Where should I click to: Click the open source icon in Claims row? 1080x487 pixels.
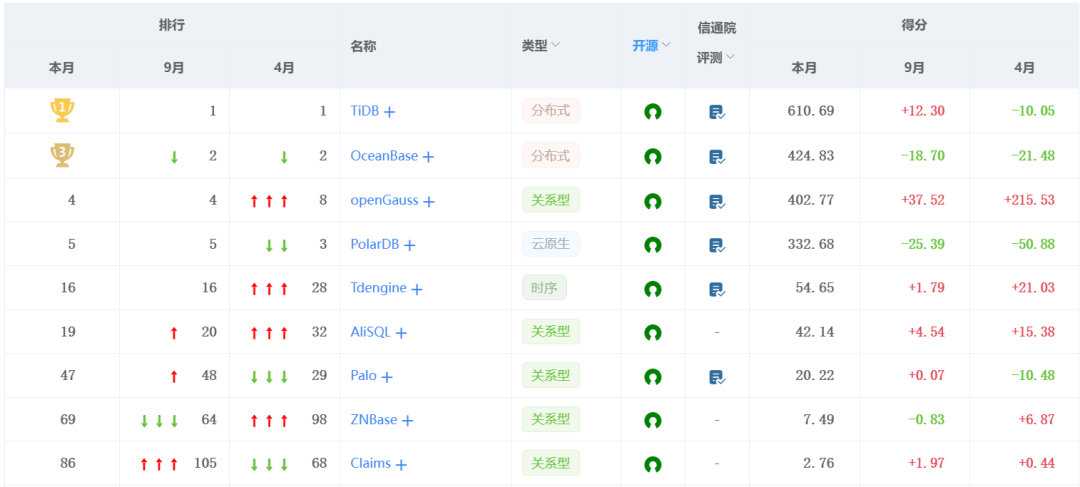point(652,464)
